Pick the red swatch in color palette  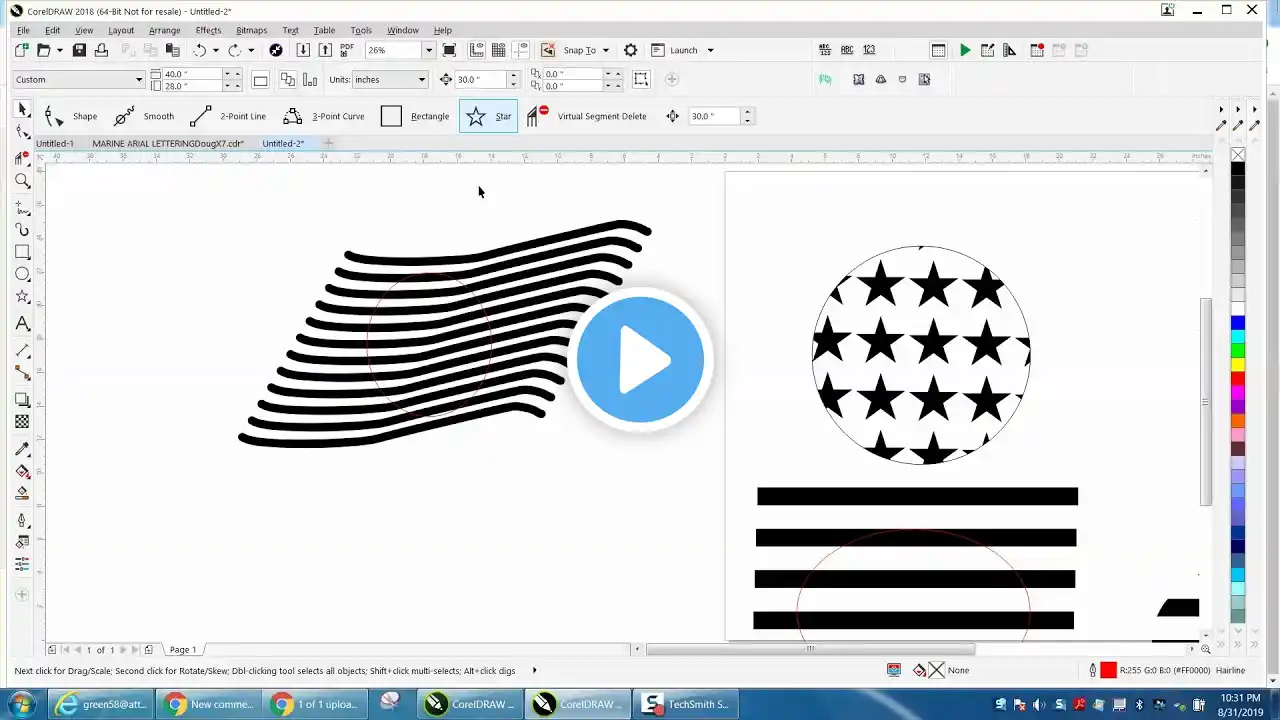1238,379
